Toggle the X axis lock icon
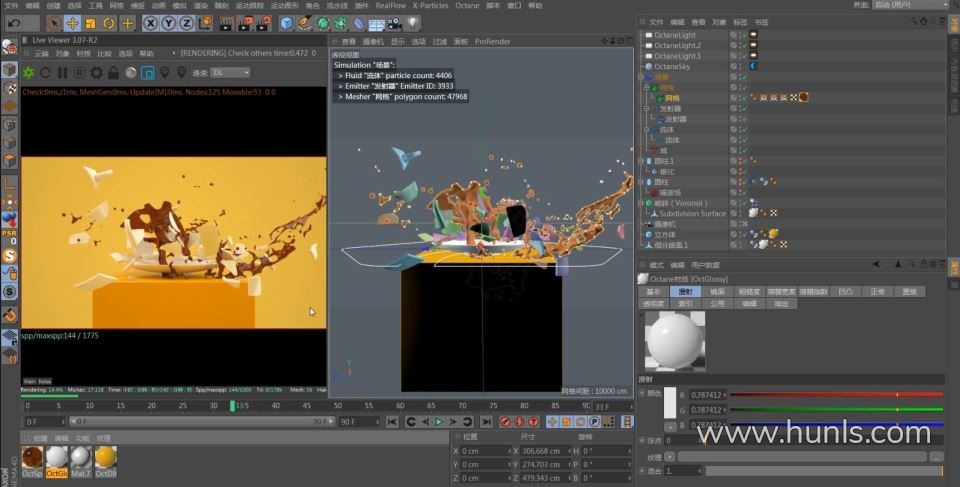 (150, 22)
